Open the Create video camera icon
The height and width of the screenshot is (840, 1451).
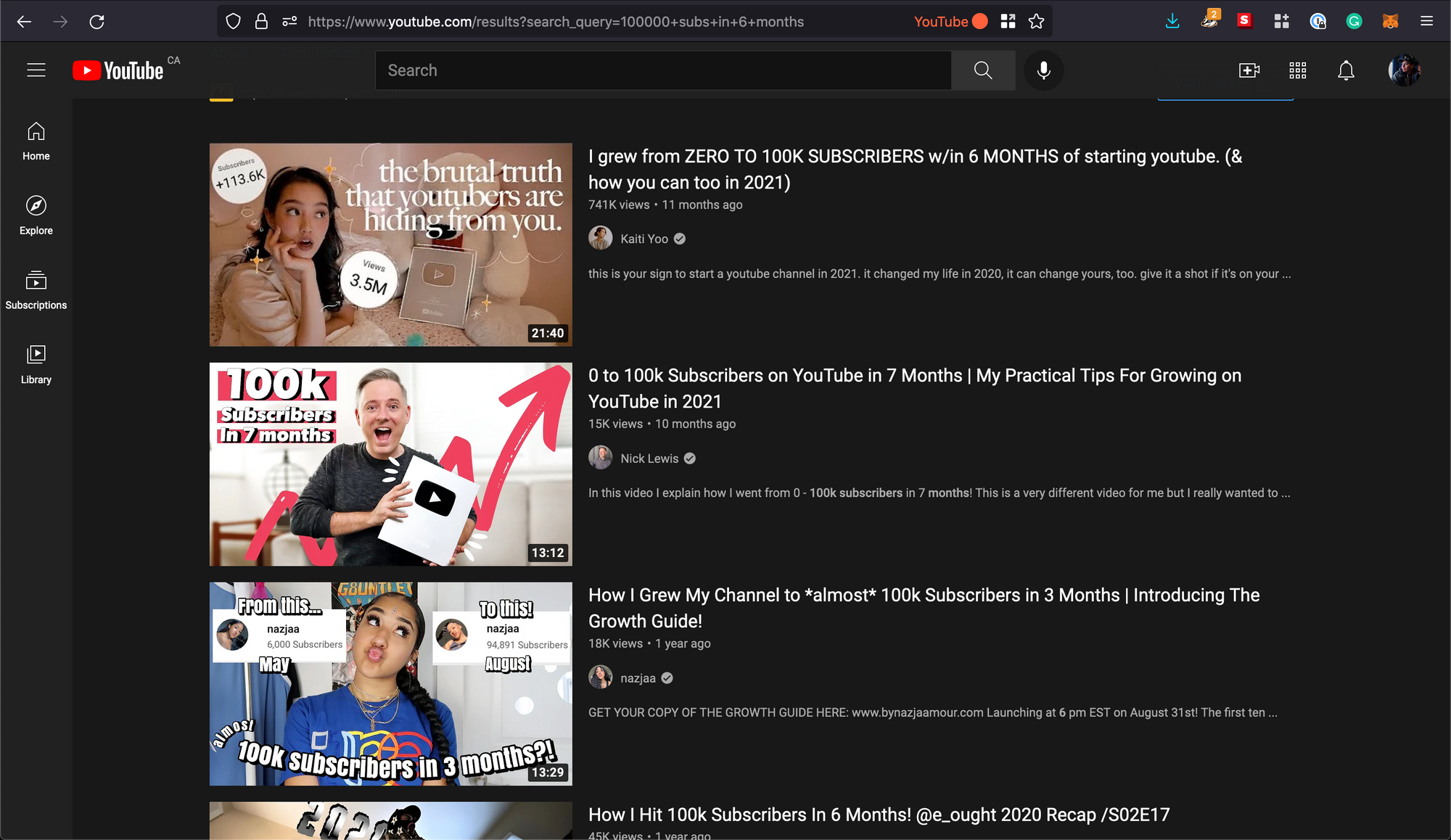1249,70
